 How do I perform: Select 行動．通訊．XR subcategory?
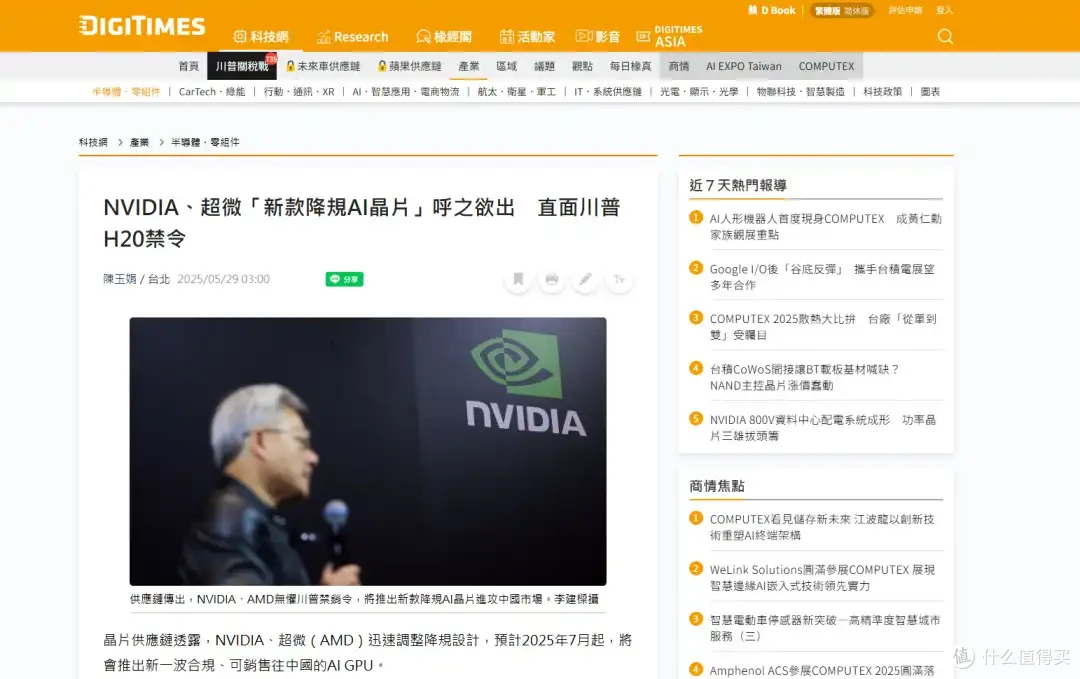[299, 92]
